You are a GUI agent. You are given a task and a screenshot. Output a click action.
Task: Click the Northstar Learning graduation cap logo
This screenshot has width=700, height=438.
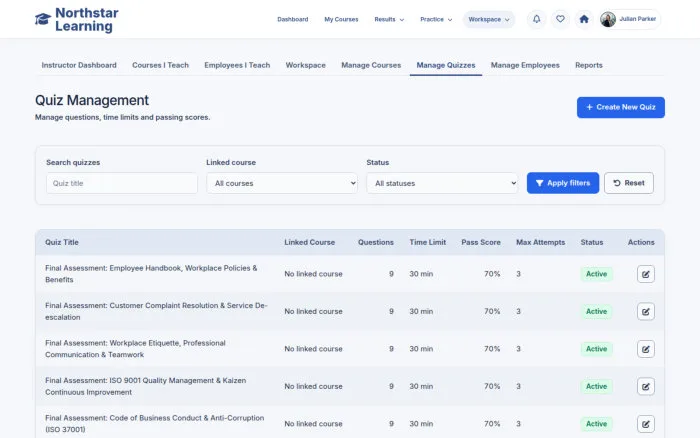click(43, 19)
